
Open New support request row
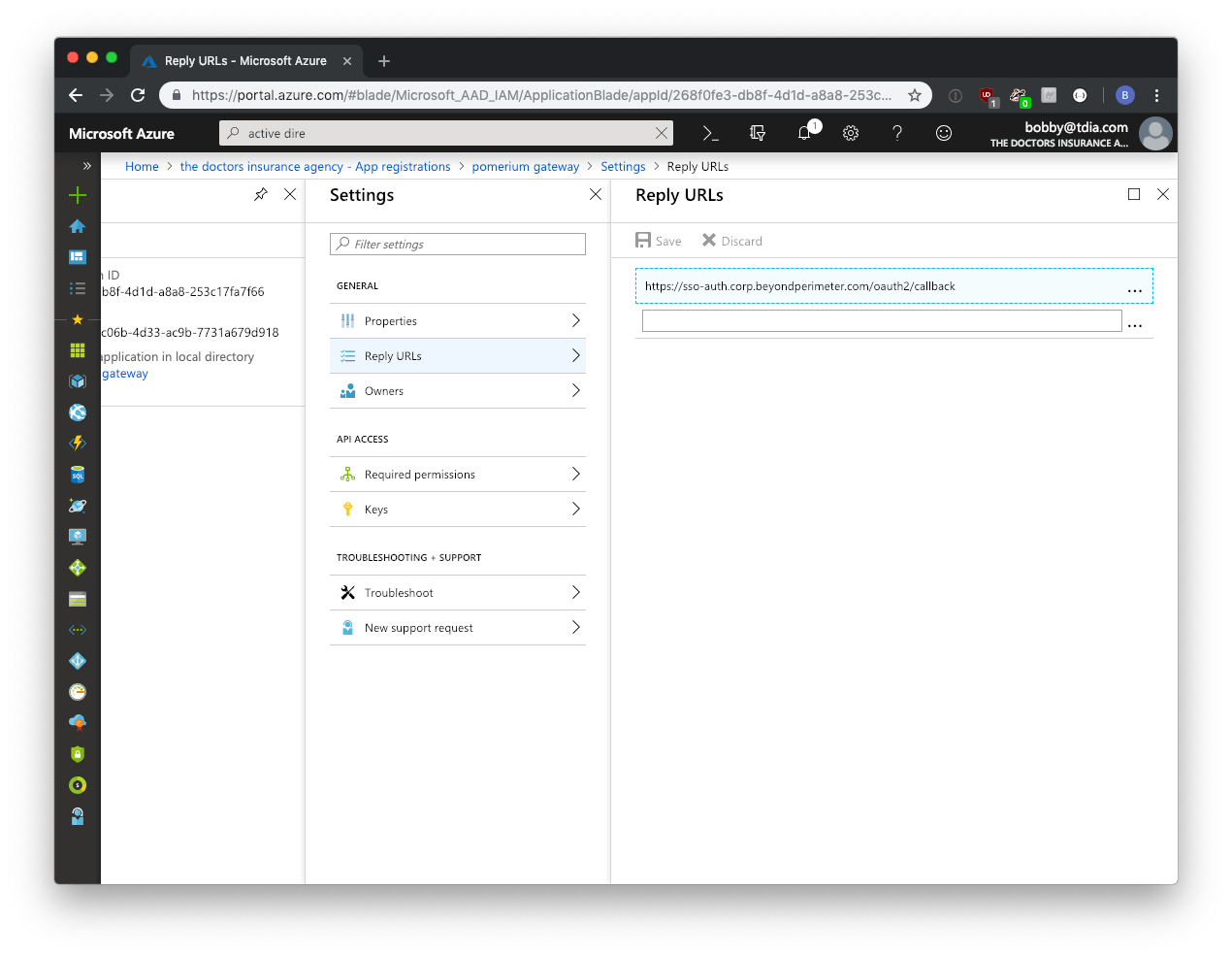(x=458, y=628)
